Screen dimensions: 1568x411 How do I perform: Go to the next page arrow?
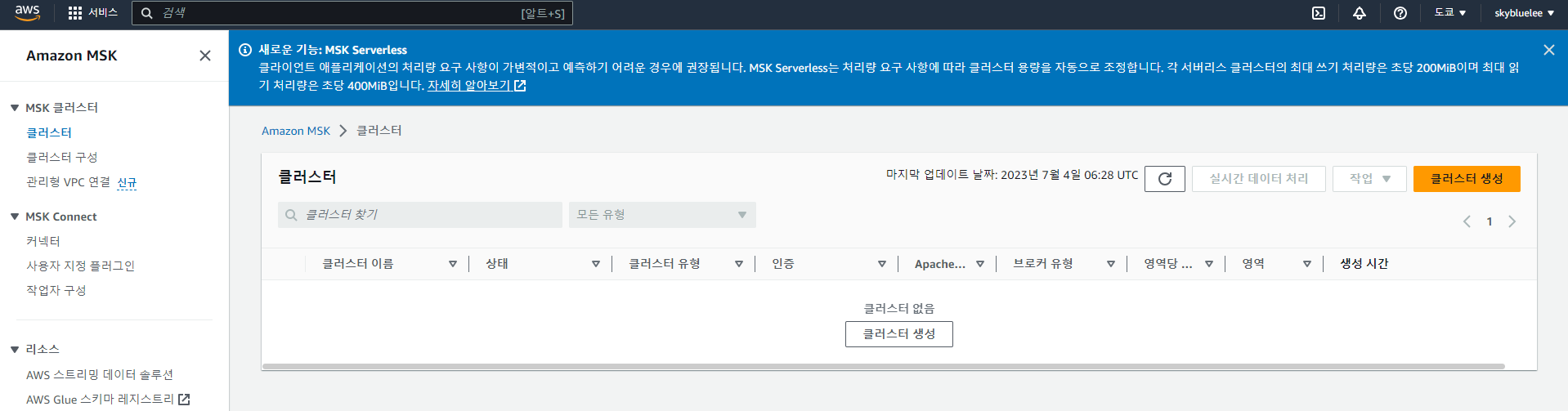click(1512, 221)
